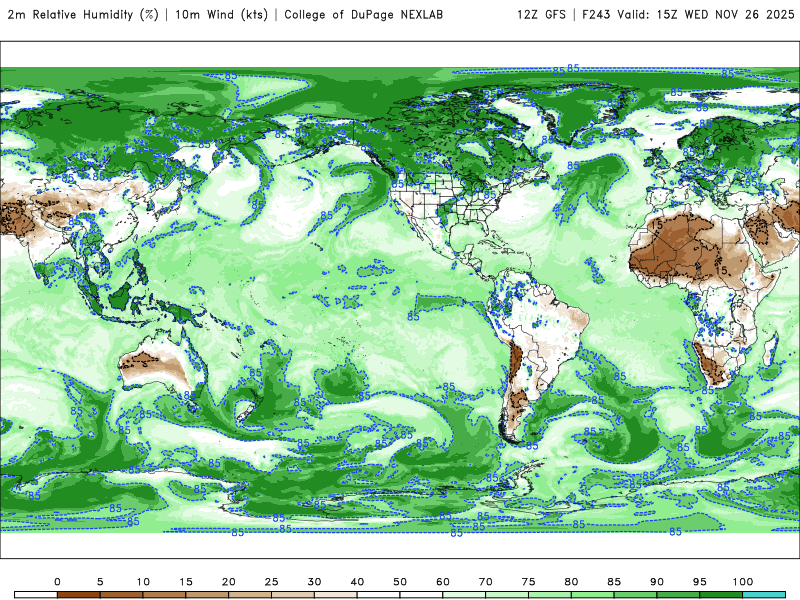Click the 'College of DuPage NEXLAB' text
800x600 pixels.
click(363, 15)
